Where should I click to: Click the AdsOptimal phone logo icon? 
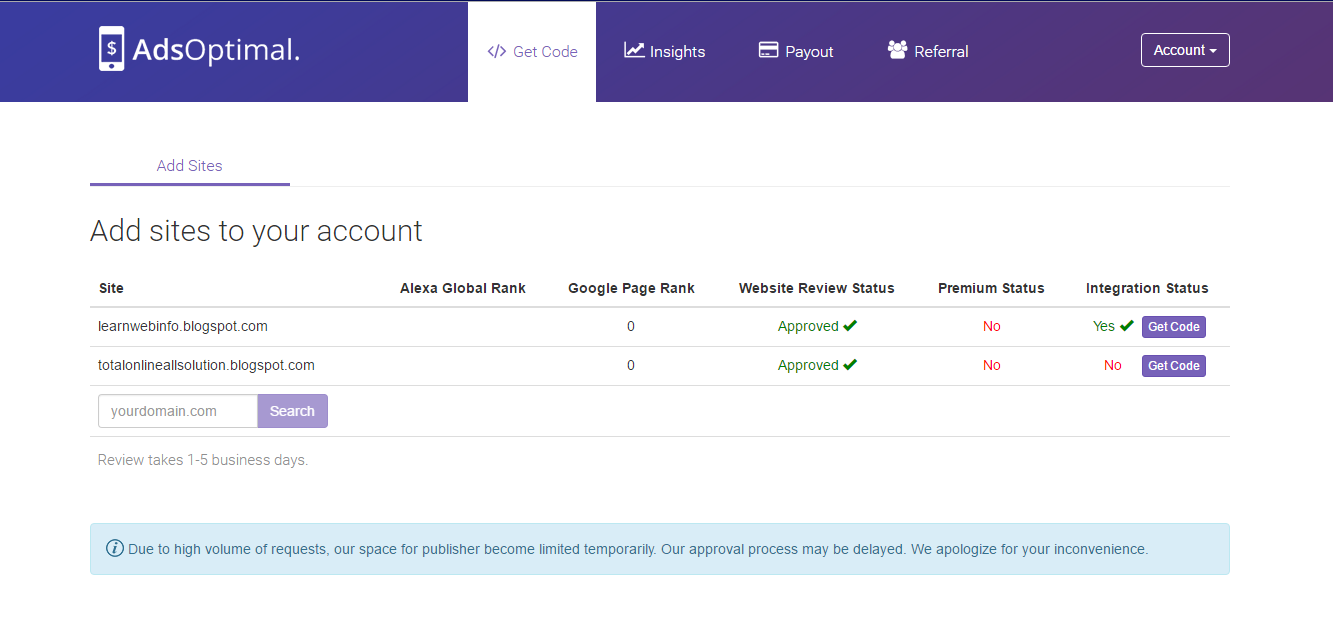click(112, 49)
